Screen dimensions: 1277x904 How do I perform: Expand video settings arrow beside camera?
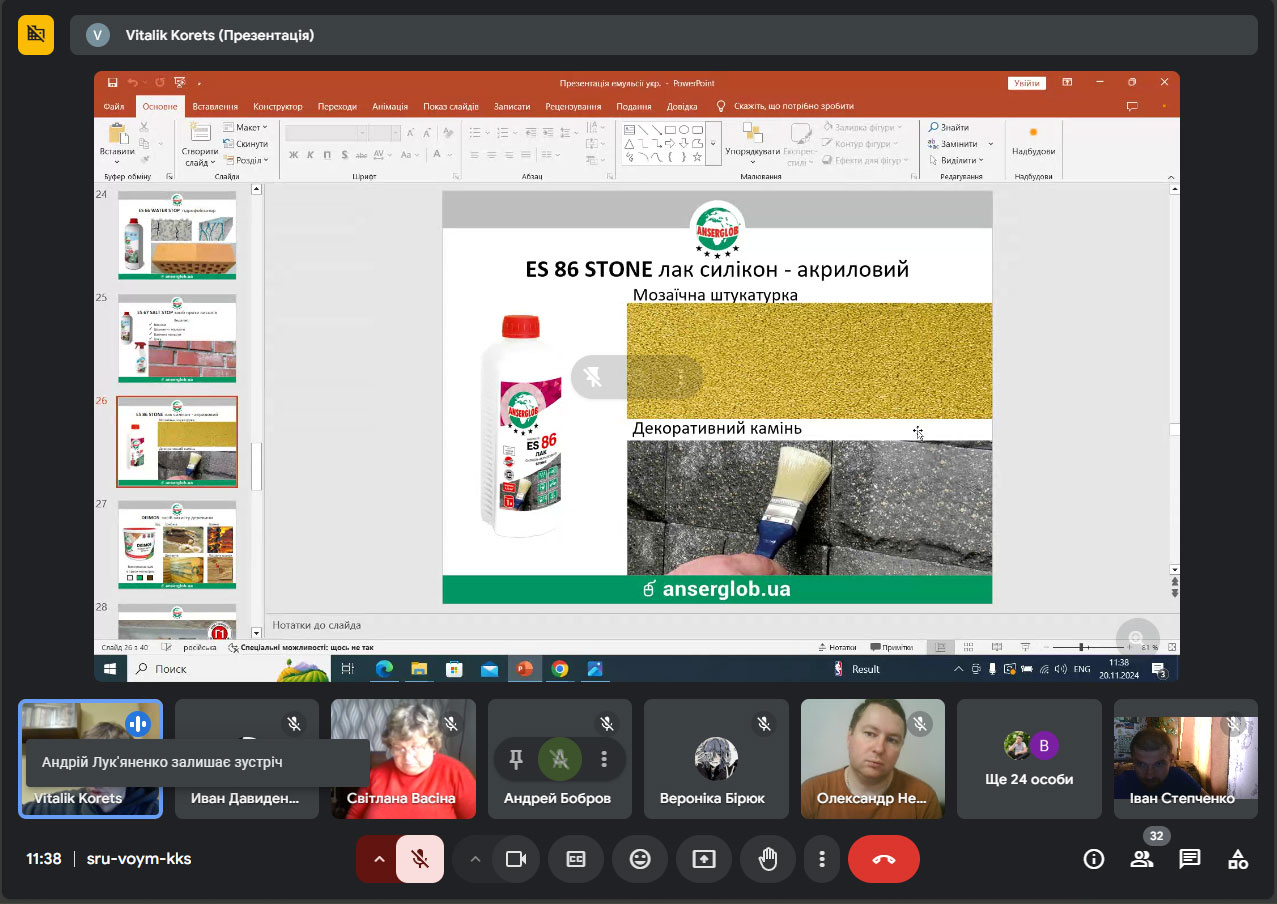(475, 859)
